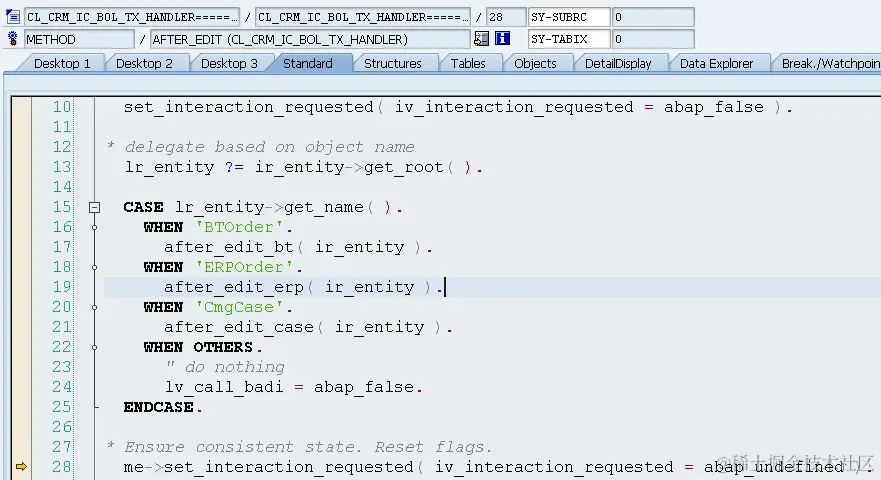The height and width of the screenshot is (480, 881).
Task: Set breakpoint in margin at line 19
Action: point(21,287)
